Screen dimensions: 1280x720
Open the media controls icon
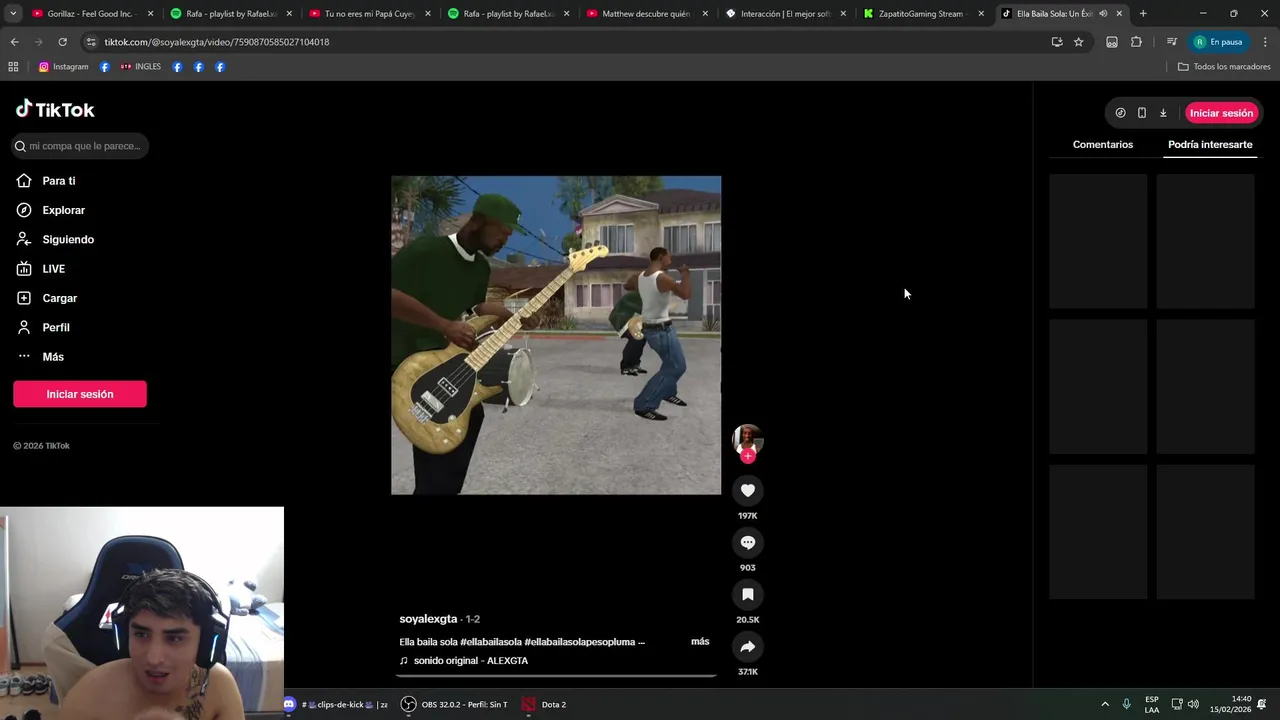[1171, 42]
